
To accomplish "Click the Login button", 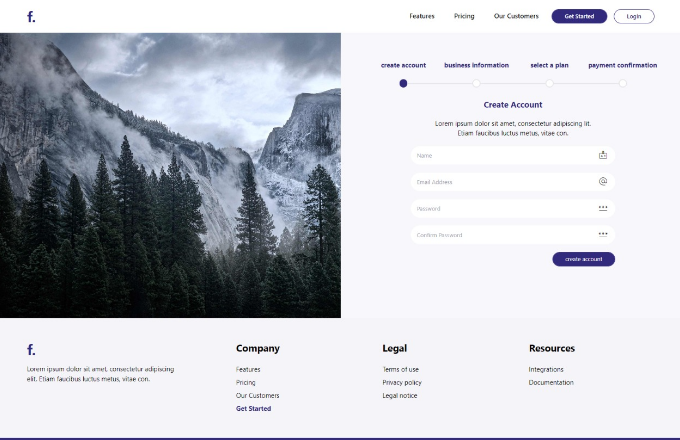I will point(634,16).
